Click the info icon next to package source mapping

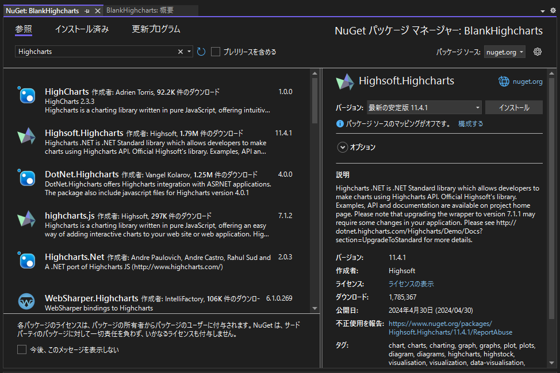[340, 124]
